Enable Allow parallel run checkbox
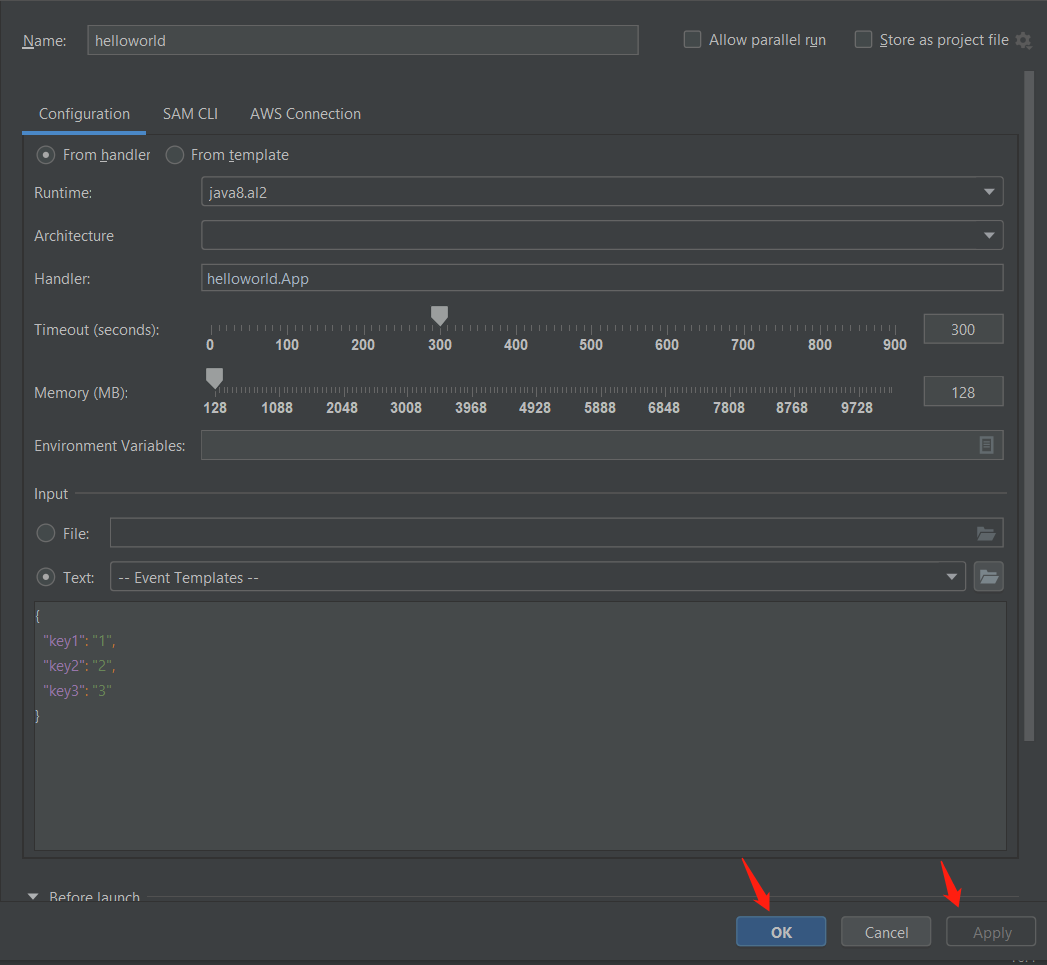Viewport: 1047px width, 965px height. [692, 40]
